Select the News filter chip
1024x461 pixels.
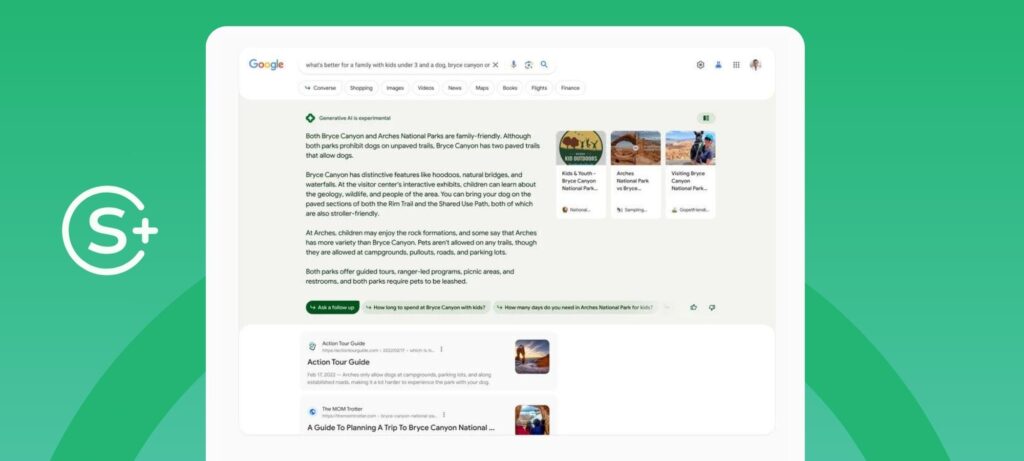coord(455,88)
